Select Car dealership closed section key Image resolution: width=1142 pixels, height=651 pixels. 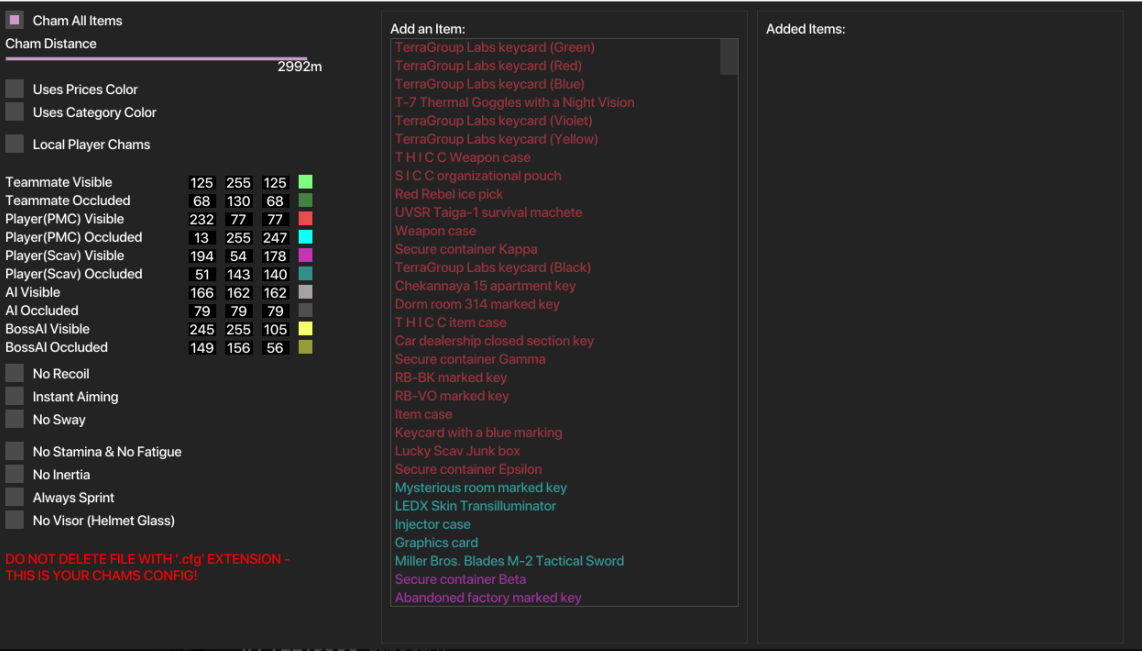[x=494, y=341]
